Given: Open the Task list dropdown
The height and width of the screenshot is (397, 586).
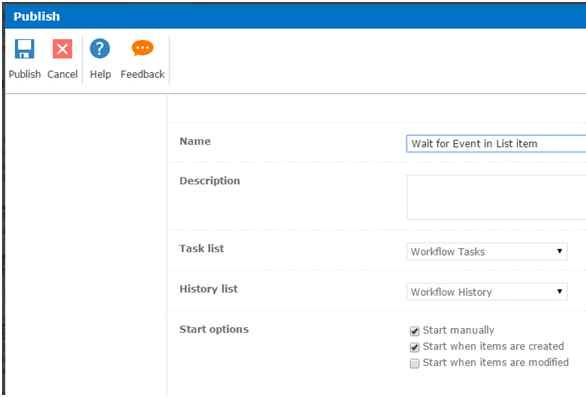Looking at the screenshot, I should [487, 252].
